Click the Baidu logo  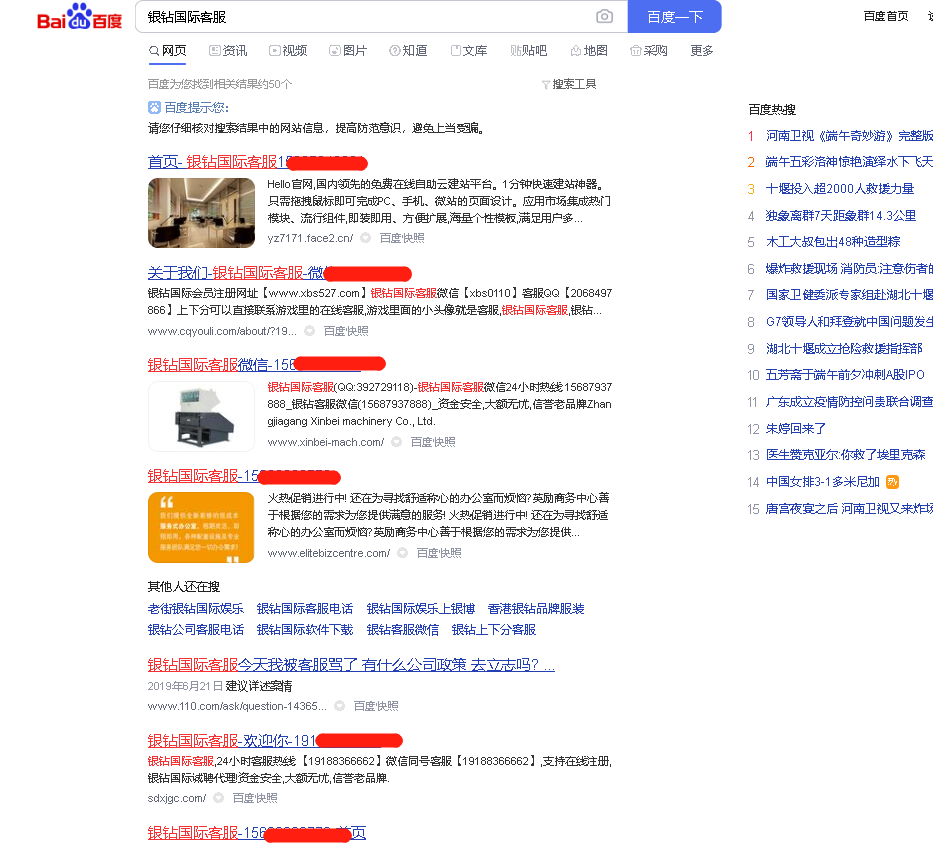79,18
